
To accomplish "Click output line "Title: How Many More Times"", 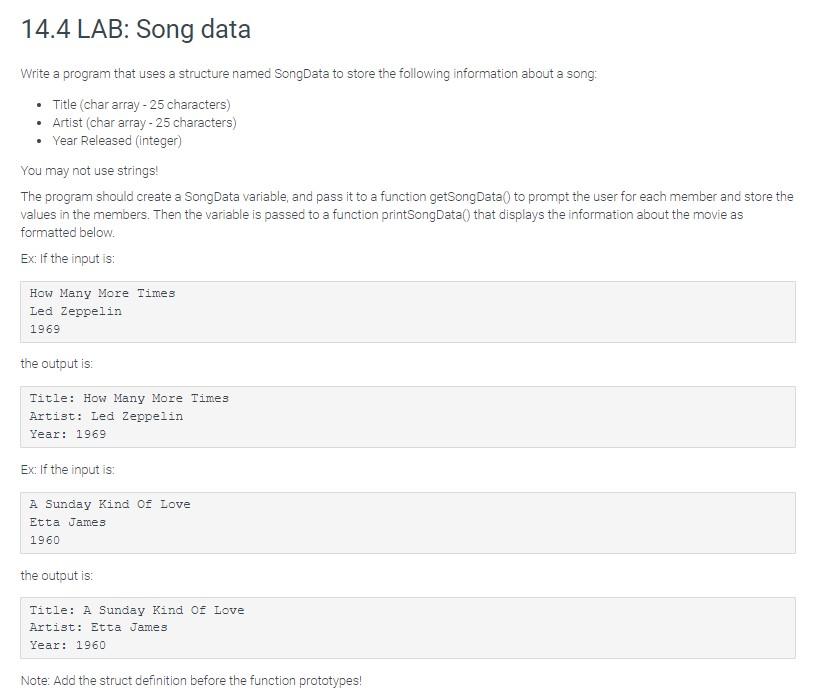I will [129, 398].
